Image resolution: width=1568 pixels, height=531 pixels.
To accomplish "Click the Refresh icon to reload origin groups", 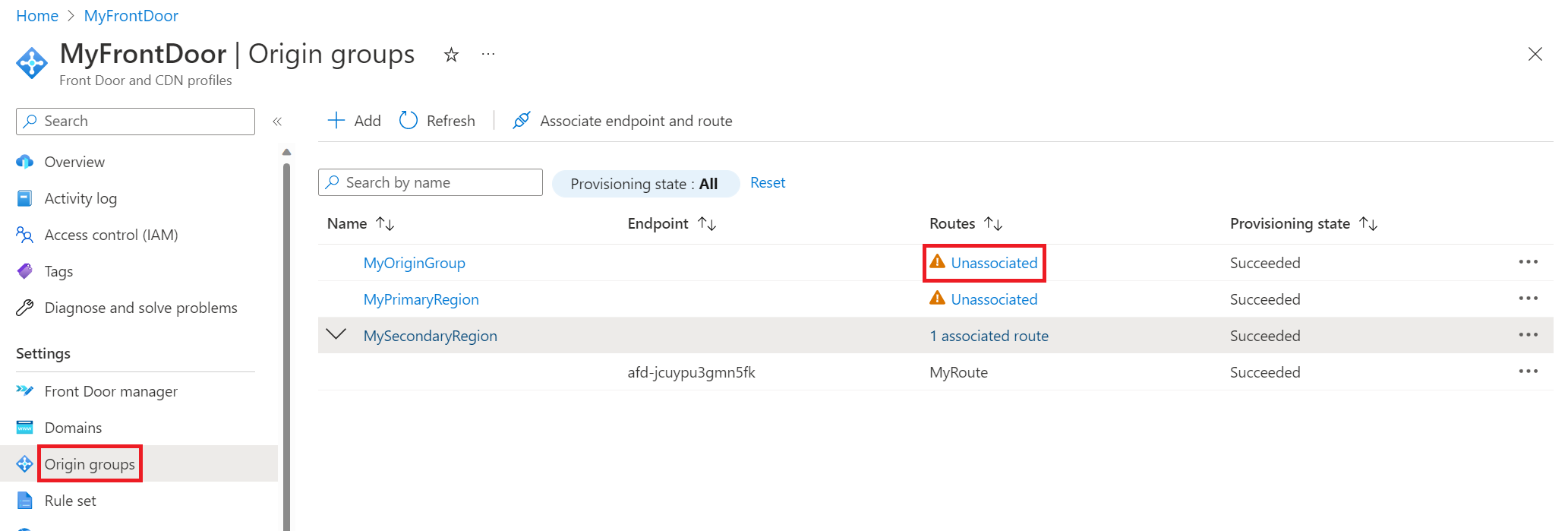I will [x=408, y=120].
